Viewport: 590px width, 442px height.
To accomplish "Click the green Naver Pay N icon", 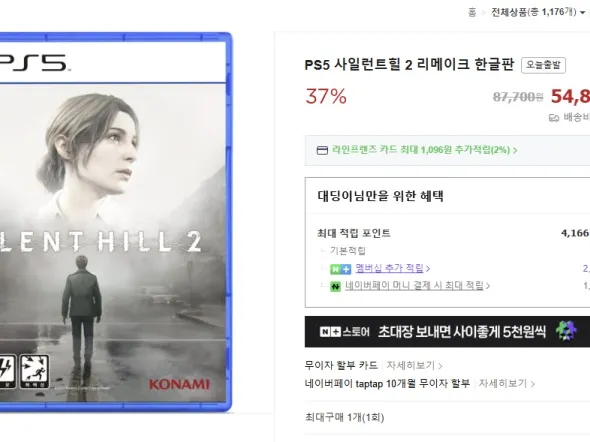I will [335, 287].
